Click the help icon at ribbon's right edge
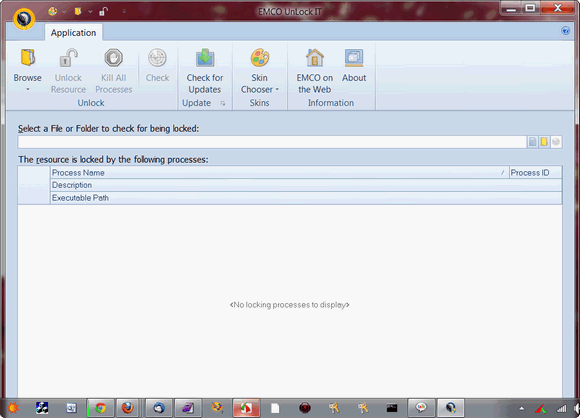 (x=565, y=31)
